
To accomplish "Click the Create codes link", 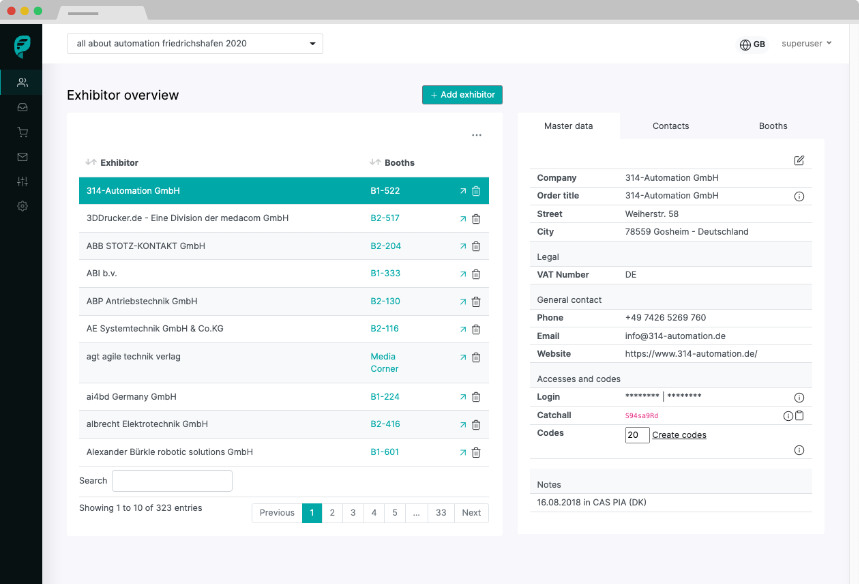I will (x=679, y=435).
